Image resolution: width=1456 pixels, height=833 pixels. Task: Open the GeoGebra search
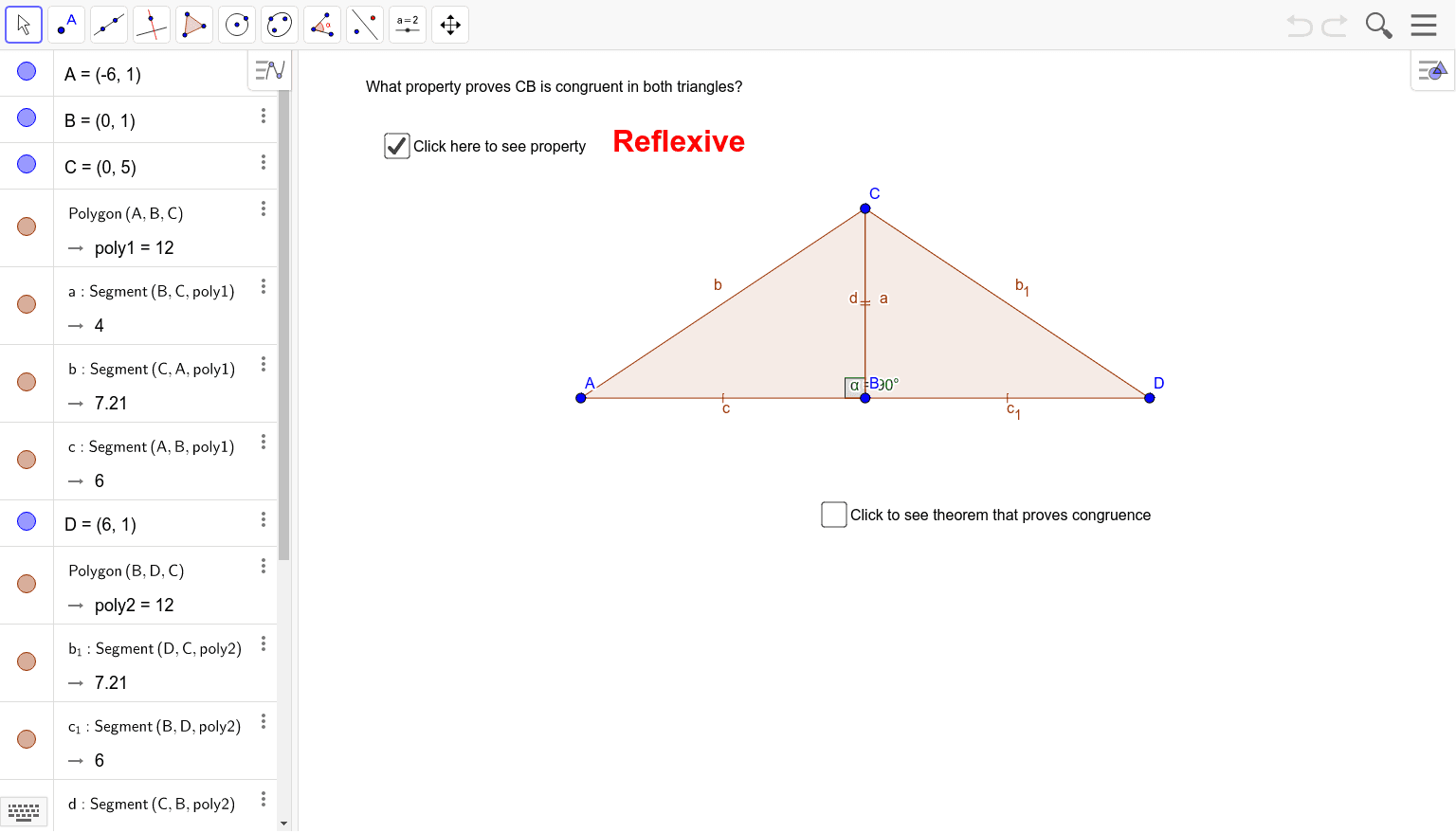pyautogui.click(x=1378, y=25)
